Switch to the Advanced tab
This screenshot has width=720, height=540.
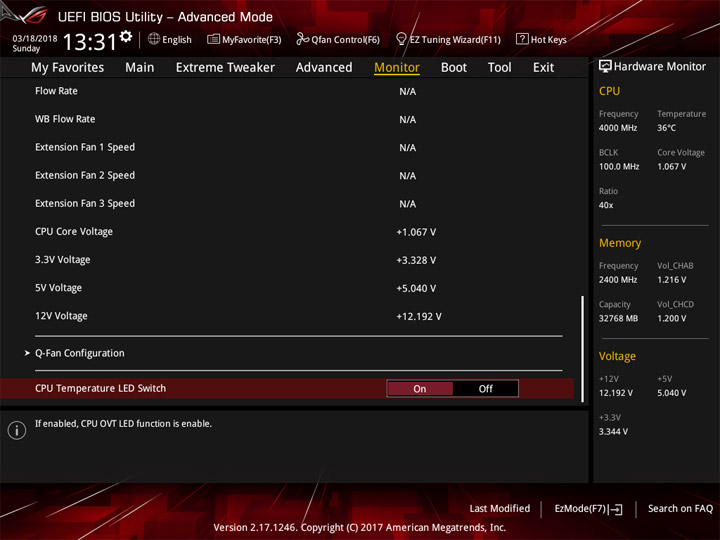(324, 68)
